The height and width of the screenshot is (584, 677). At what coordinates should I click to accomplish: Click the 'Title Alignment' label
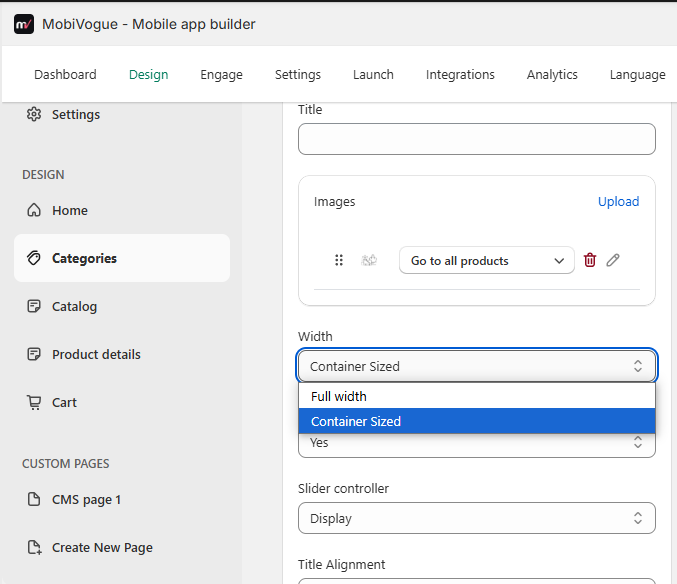(342, 564)
